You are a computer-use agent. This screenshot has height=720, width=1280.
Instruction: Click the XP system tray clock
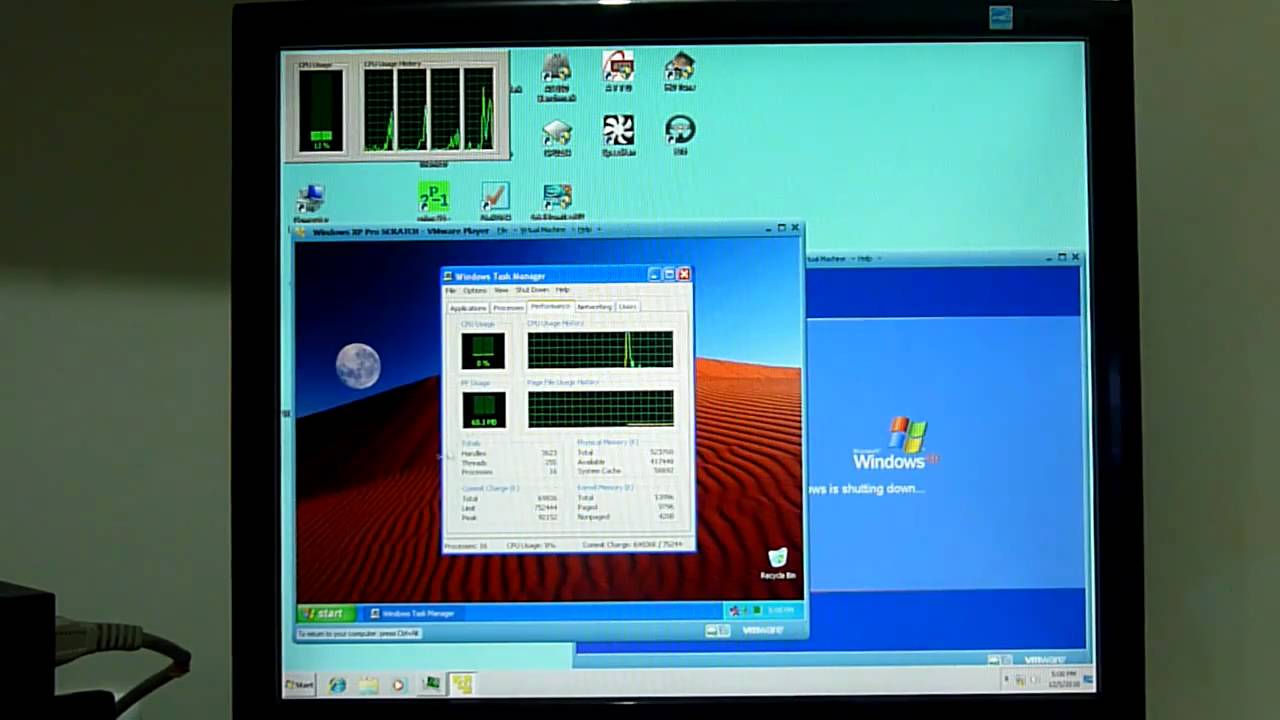[x=782, y=610]
